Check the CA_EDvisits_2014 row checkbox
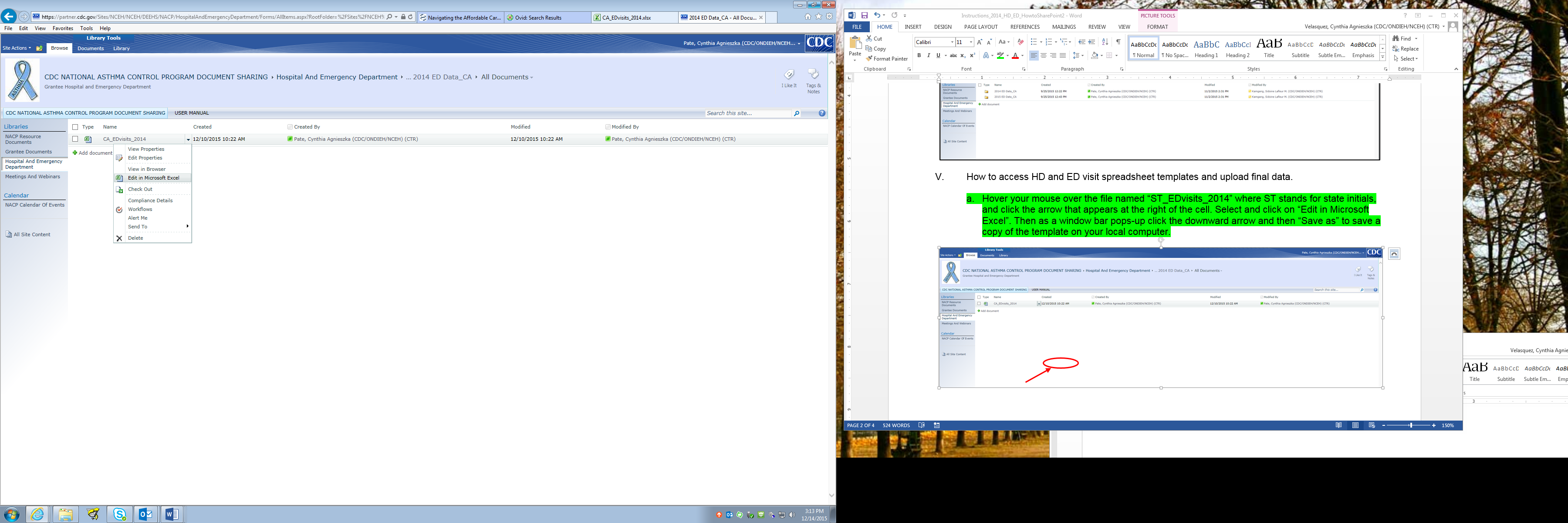 coord(75,139)
